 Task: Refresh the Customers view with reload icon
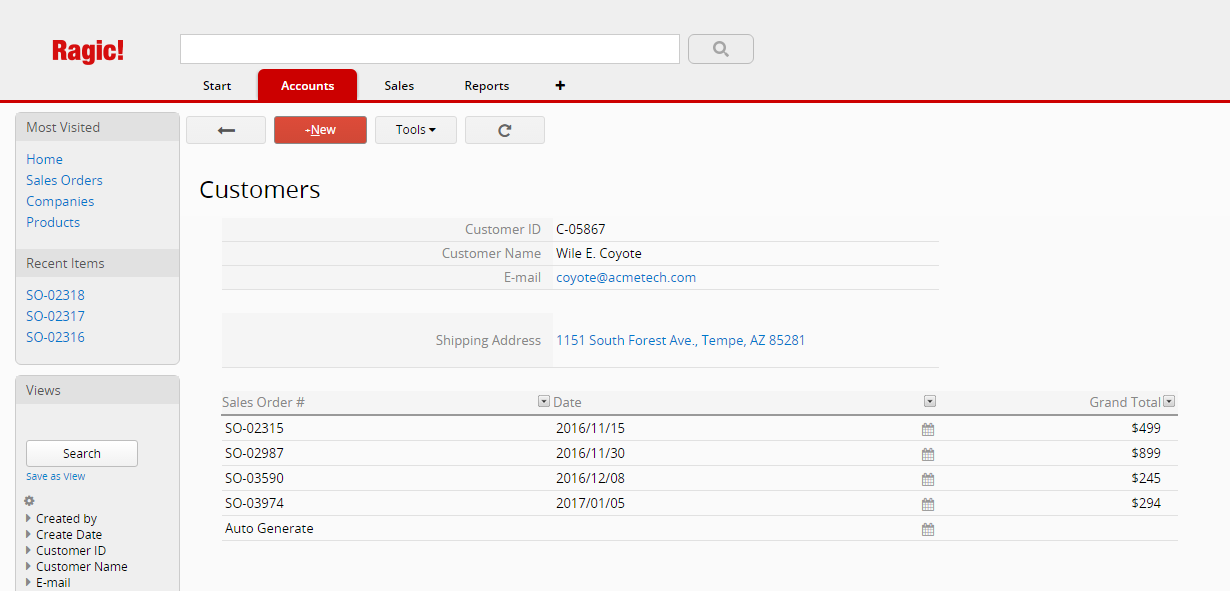(504, 129)
